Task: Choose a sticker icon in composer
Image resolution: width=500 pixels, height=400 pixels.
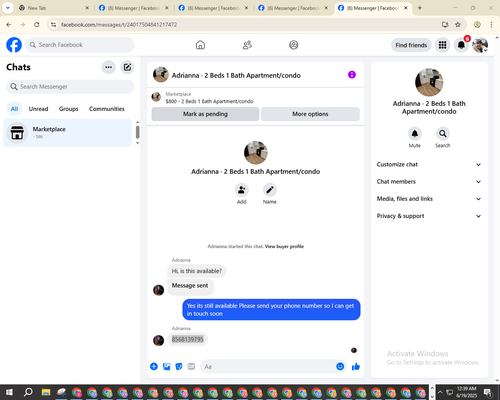Action: [179, 367]
